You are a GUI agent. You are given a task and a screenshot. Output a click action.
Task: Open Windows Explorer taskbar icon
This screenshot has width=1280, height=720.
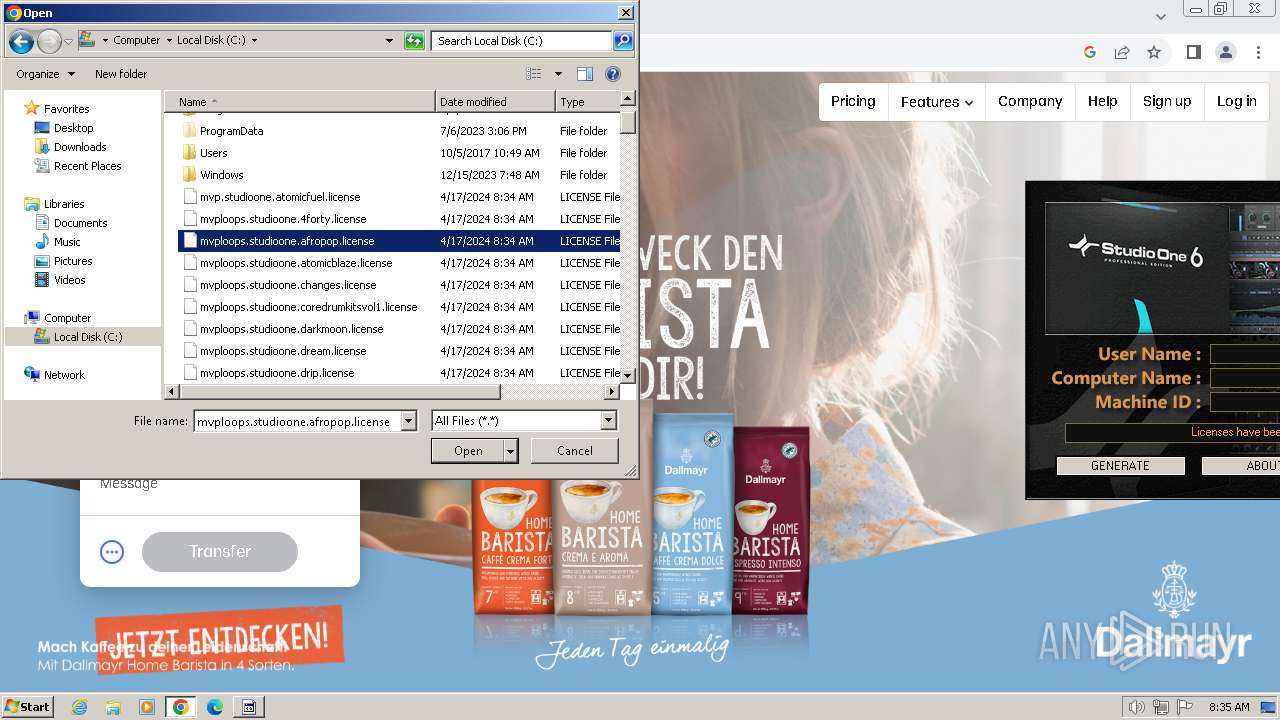(x=113, y=707)
